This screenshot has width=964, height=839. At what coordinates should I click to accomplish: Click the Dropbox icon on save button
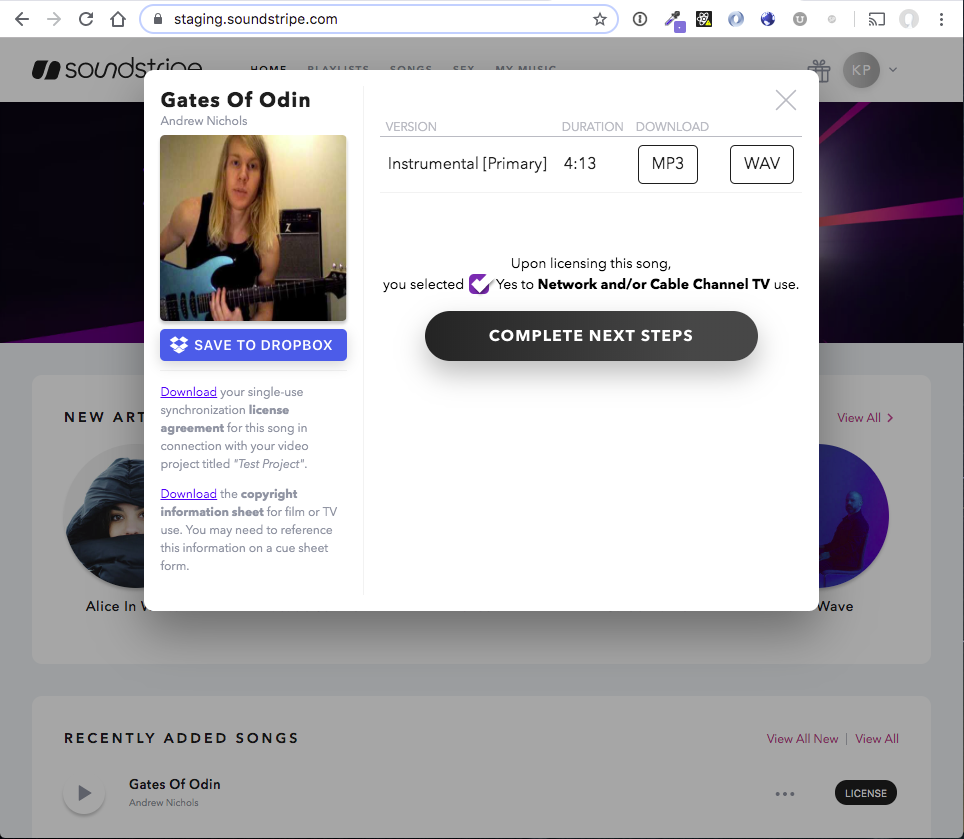click(179, 345)
